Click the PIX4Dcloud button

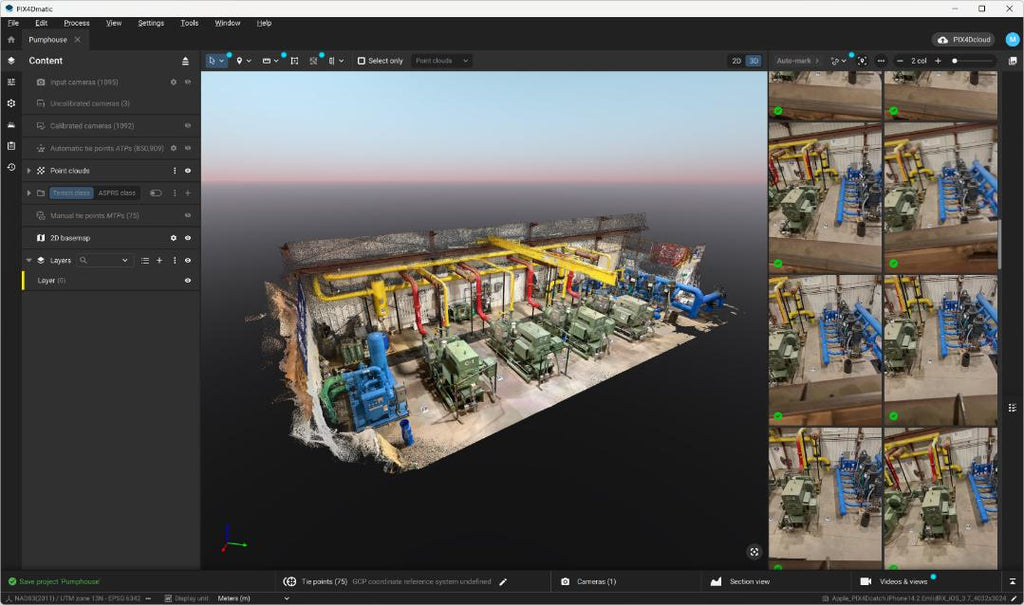point(963,40)
